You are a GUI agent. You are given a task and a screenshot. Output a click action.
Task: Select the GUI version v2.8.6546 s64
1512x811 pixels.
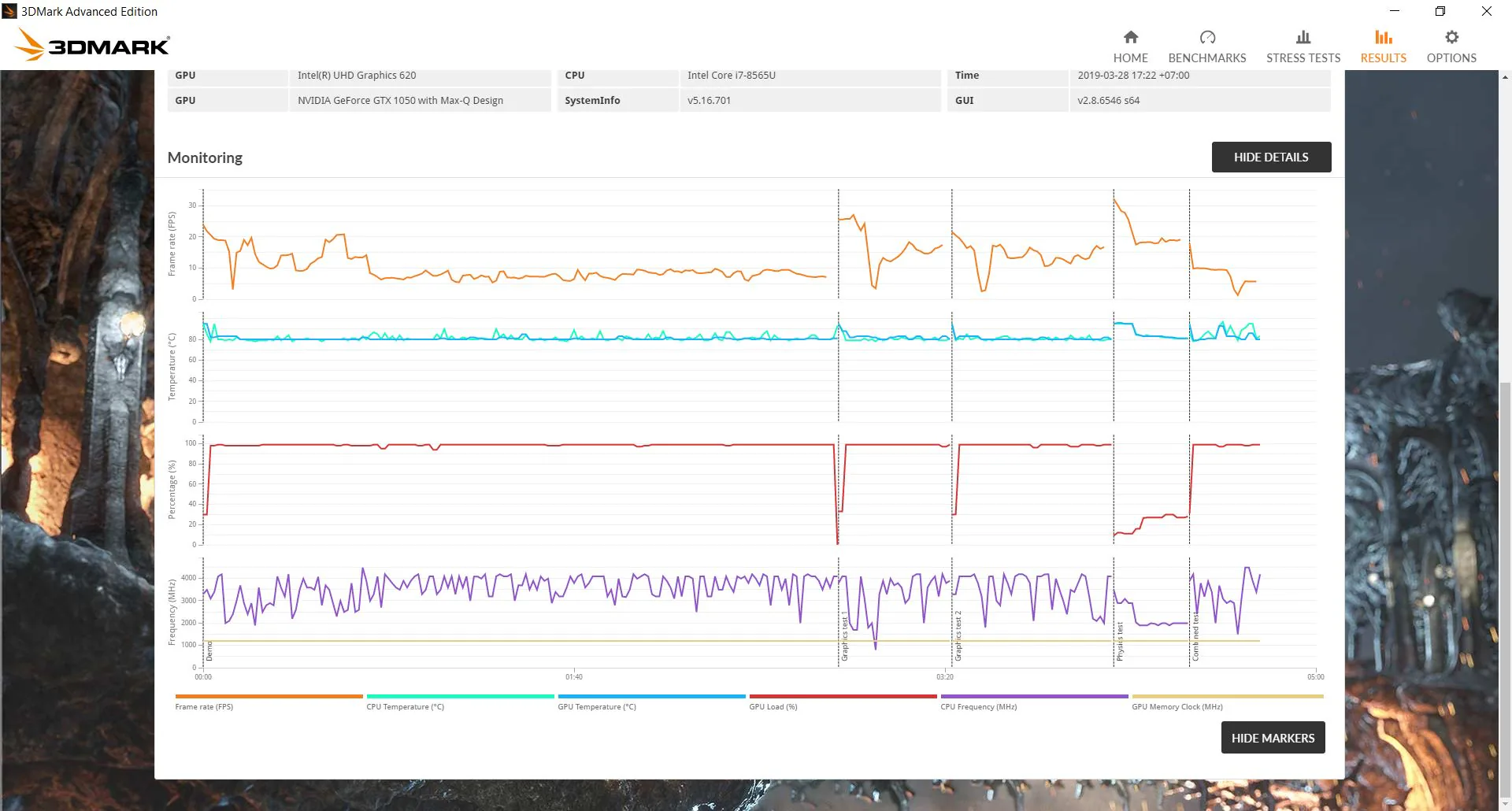tap(1108, 101)
